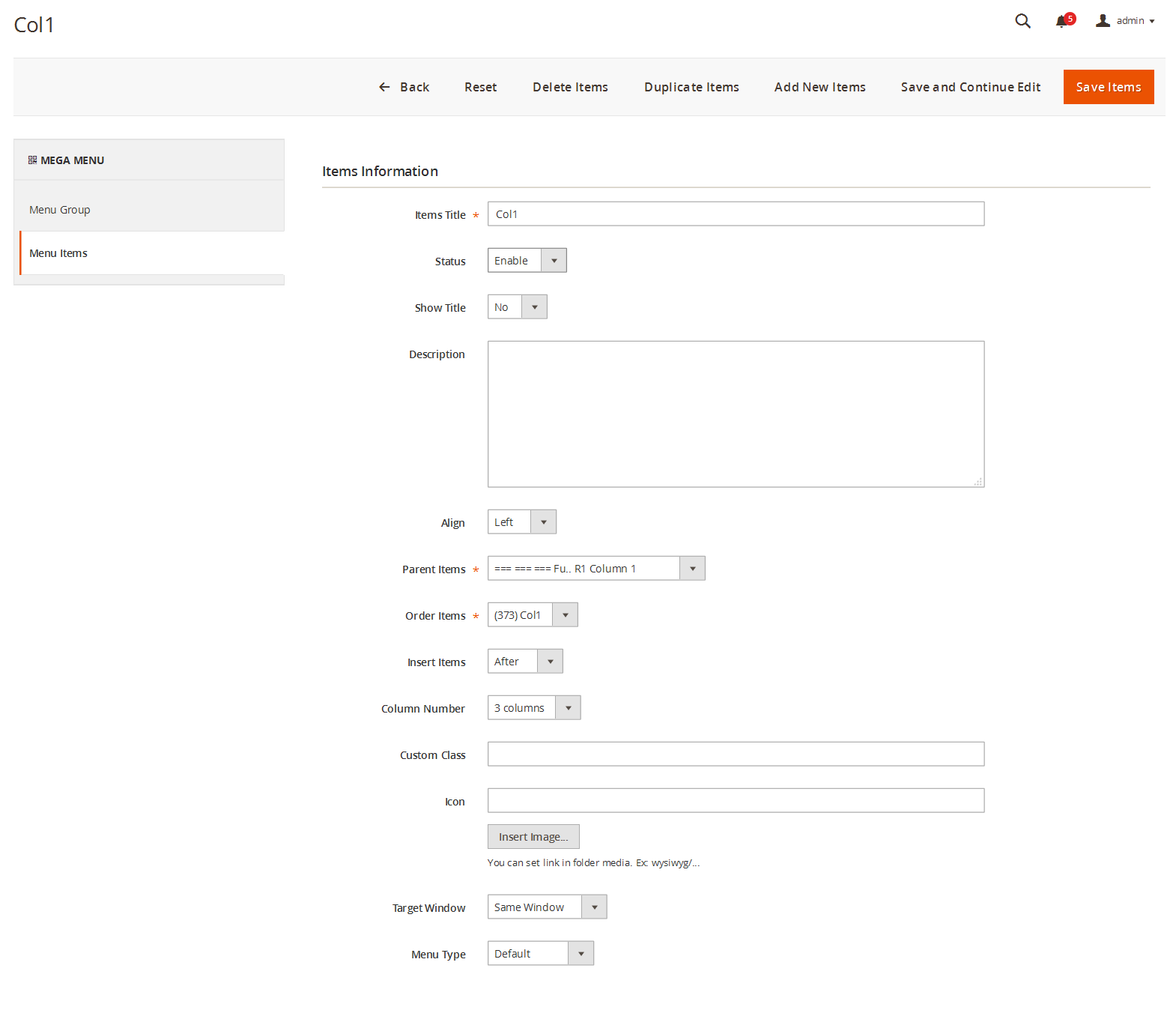Open the Align dropdown
Viewport: 1176px width, 1016px height.
coord(521,522)
